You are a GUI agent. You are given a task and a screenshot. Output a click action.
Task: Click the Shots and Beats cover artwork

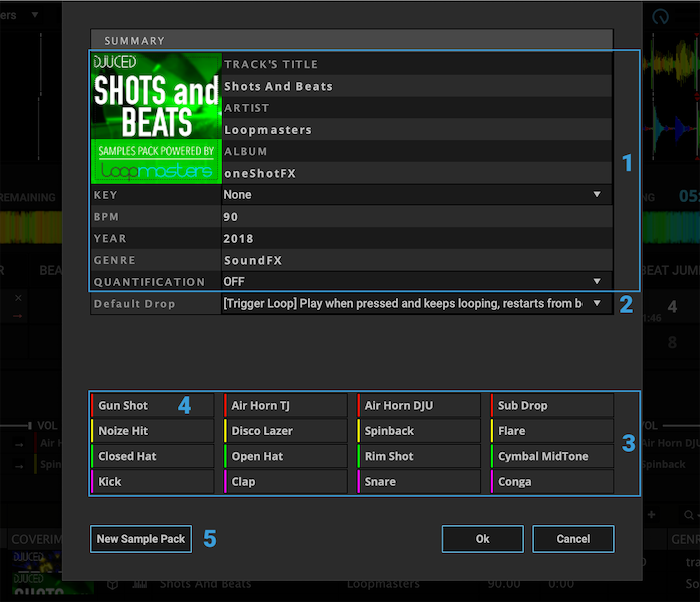(x=156, y=118)
